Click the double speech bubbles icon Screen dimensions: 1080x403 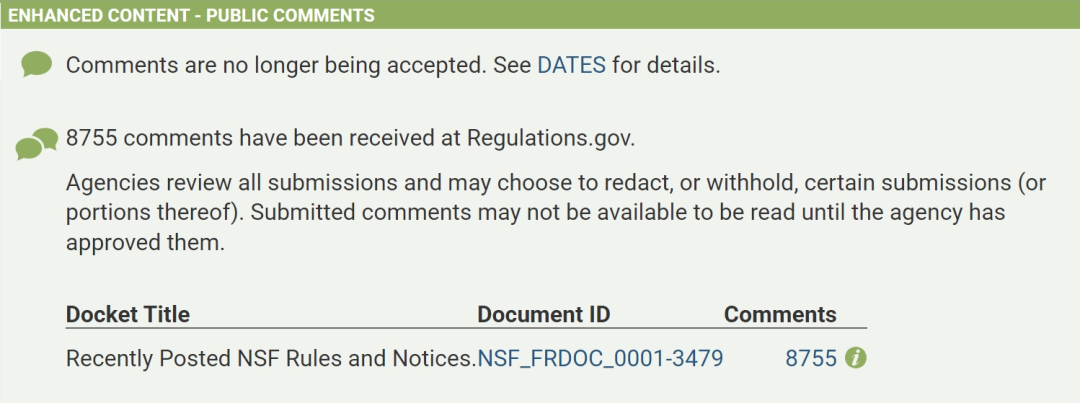pyautogui.click(x=37, y=143)
